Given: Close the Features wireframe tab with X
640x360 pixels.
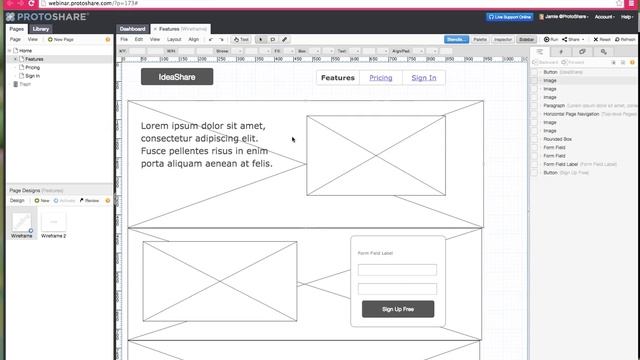Looking at the screenshot, I should pos(155,29).
